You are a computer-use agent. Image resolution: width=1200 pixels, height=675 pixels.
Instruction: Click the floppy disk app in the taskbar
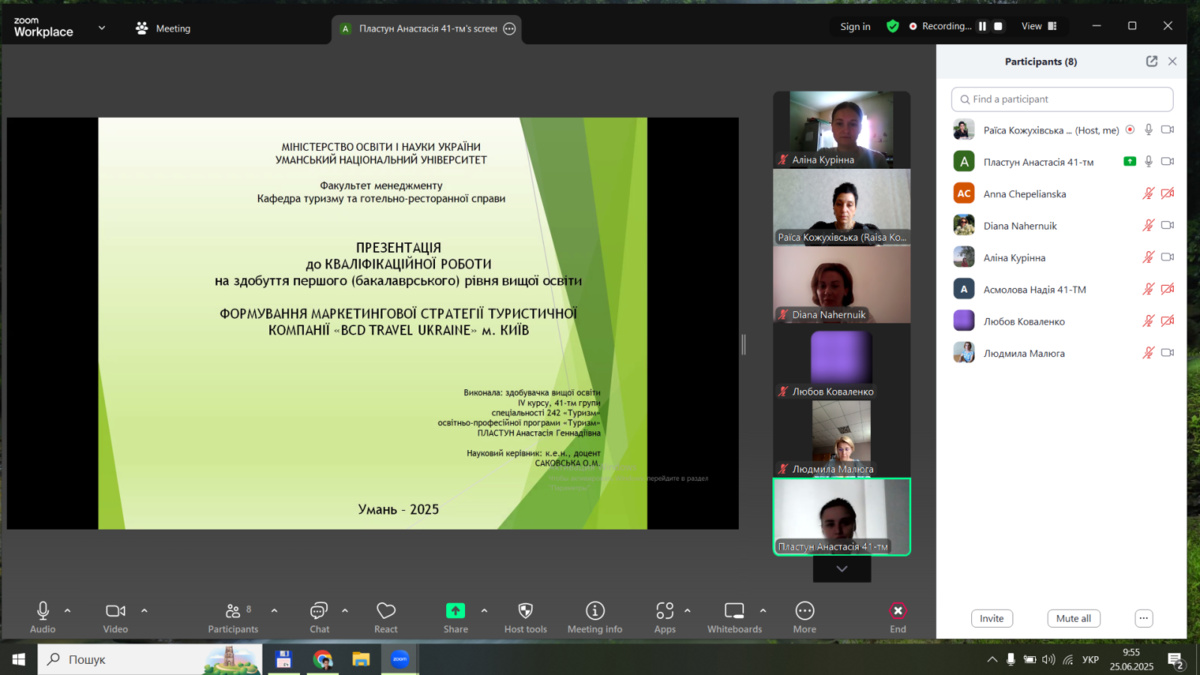283,659
